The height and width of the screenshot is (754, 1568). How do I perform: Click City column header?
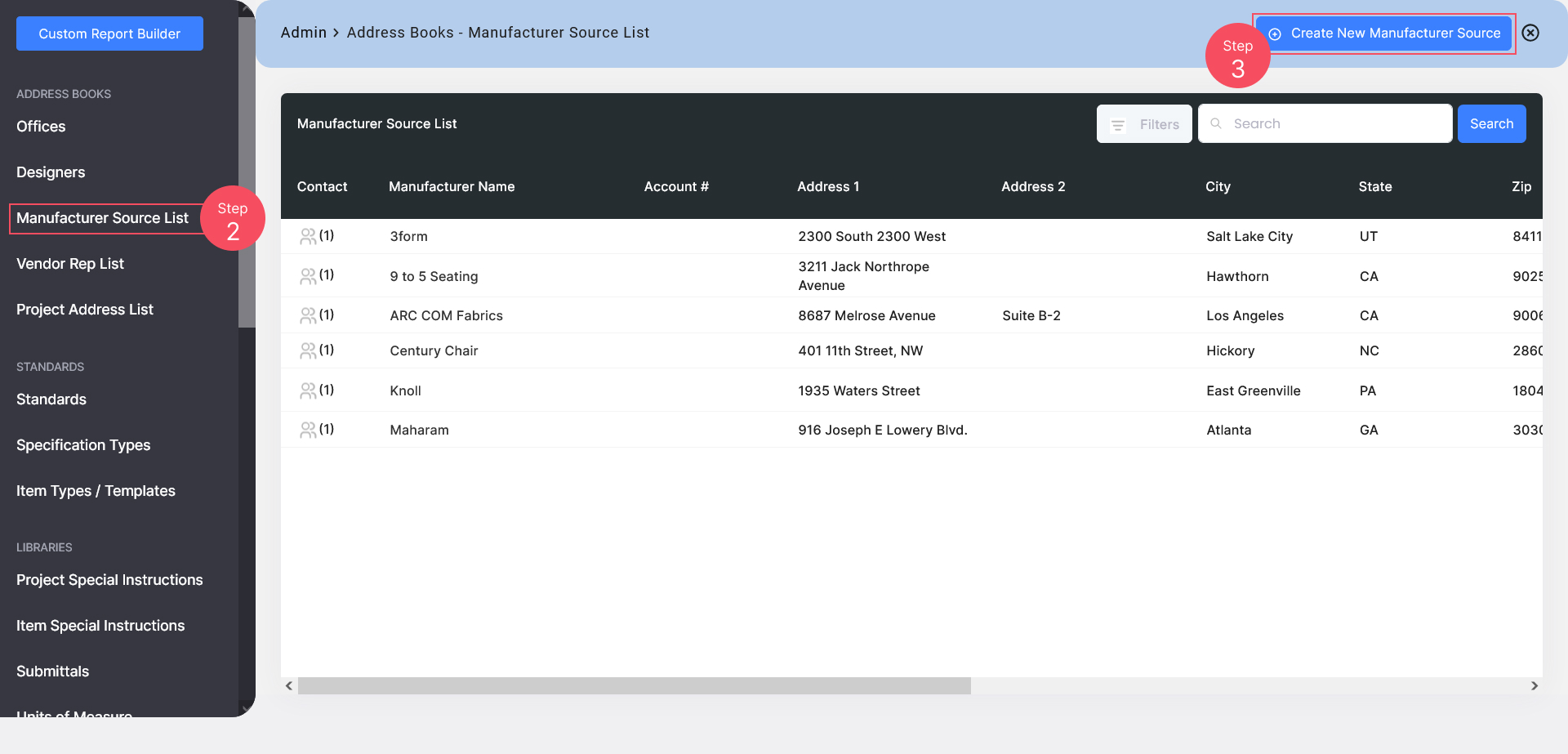[x=1218, y=186]
